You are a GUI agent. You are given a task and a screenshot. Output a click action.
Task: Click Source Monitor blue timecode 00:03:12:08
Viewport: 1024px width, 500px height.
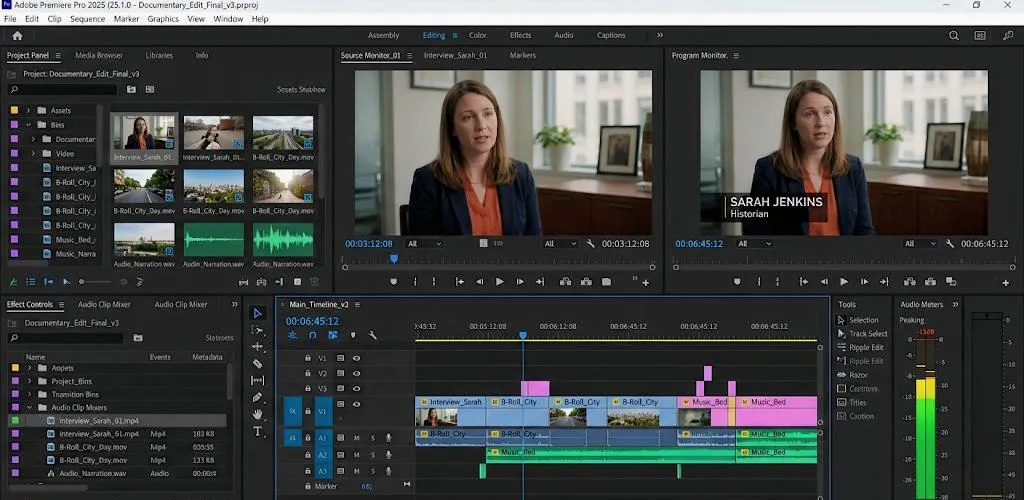click(369, 243)
